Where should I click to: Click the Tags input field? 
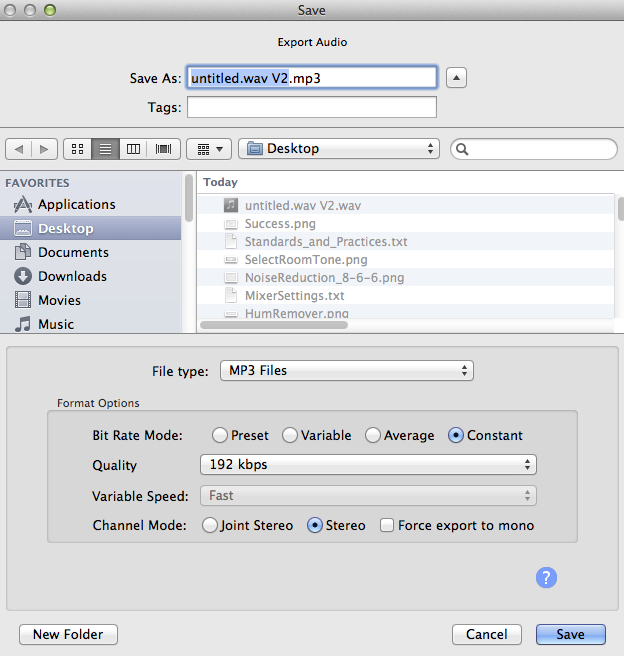click(312, 107)
